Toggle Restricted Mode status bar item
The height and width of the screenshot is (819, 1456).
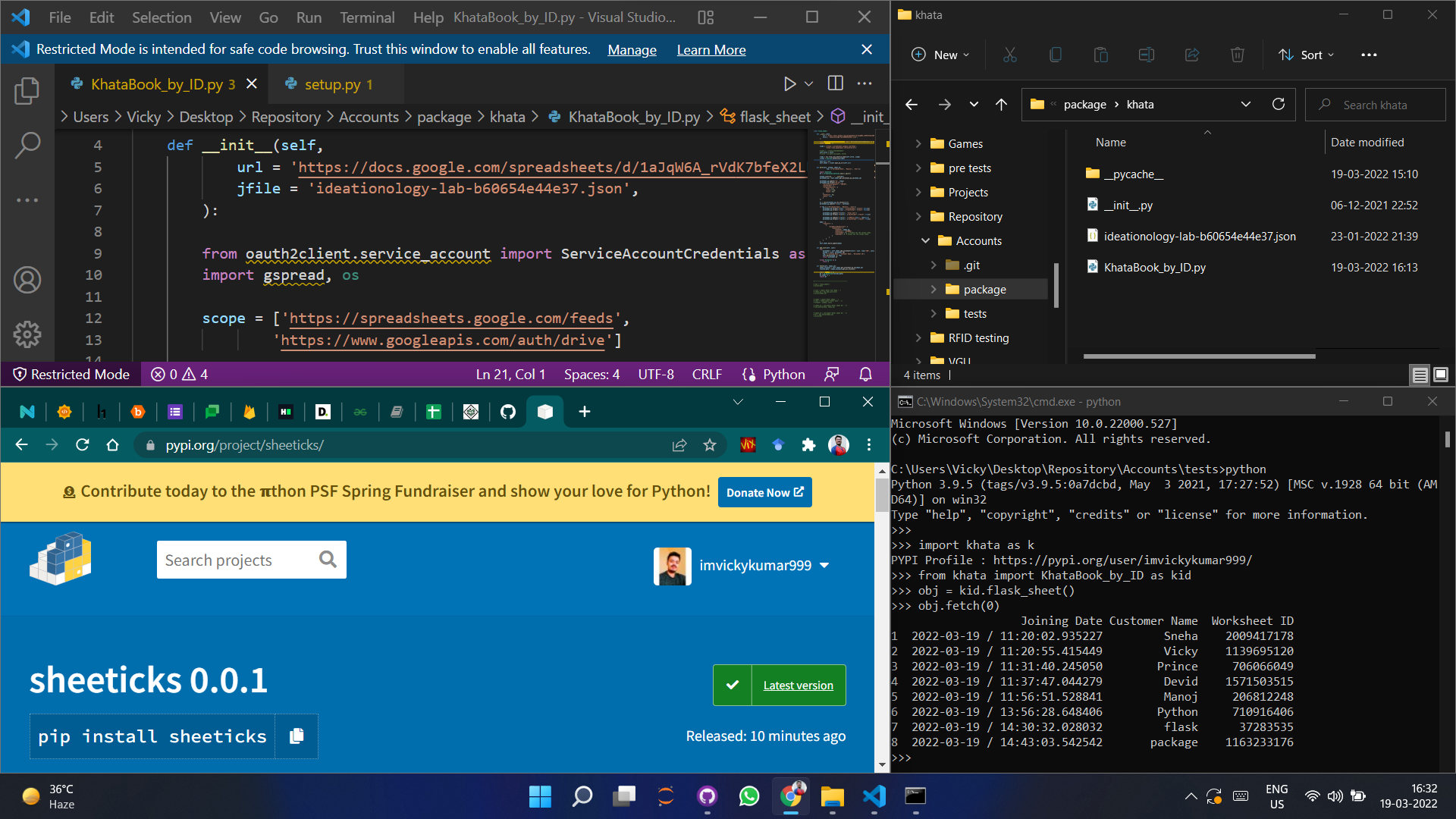72,374
